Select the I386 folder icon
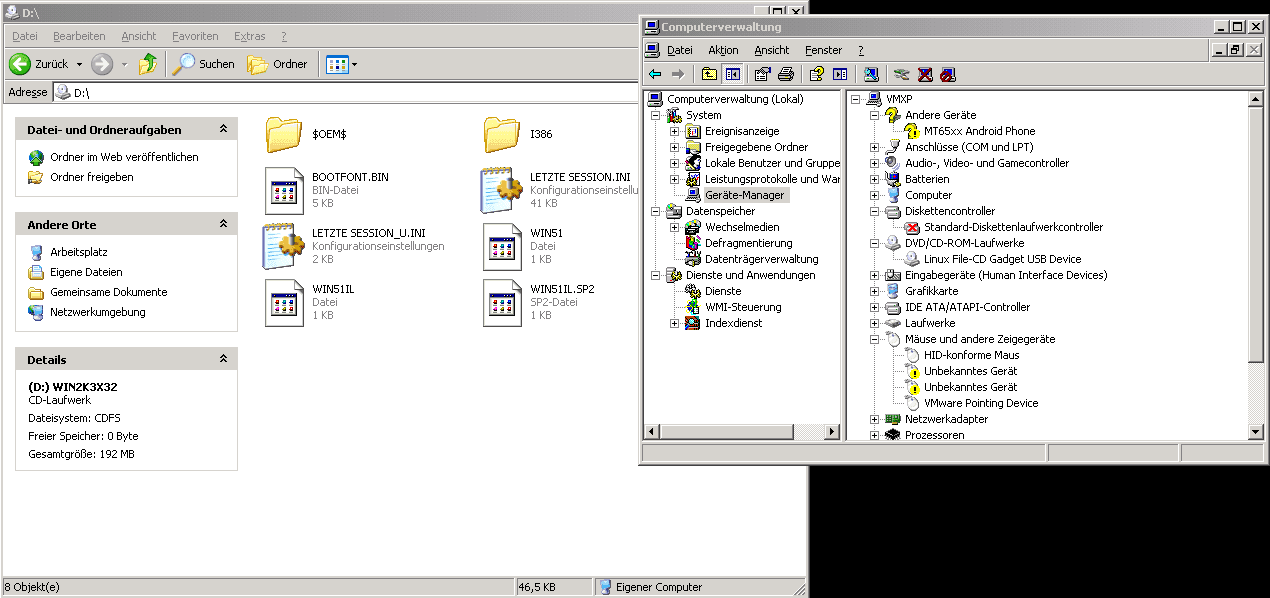The width and height of the screenshot is (1270, 598). coord(502,133)
